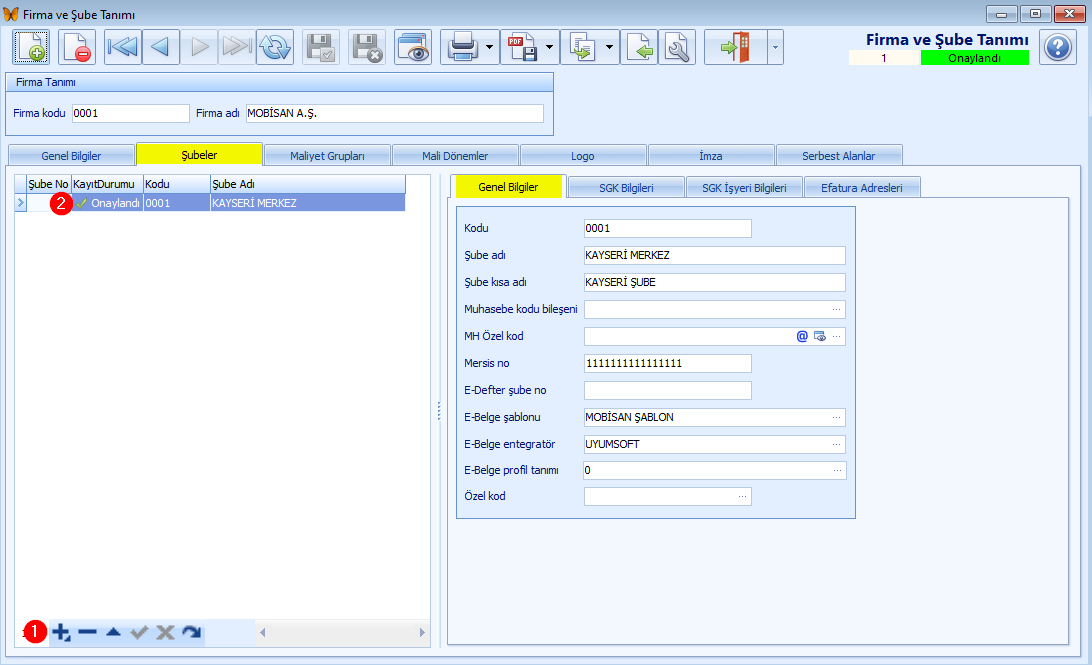Viewport: 1092px width, 665px height.
Task: Create a new record with the toolbar icon
Action: (31, 47)
